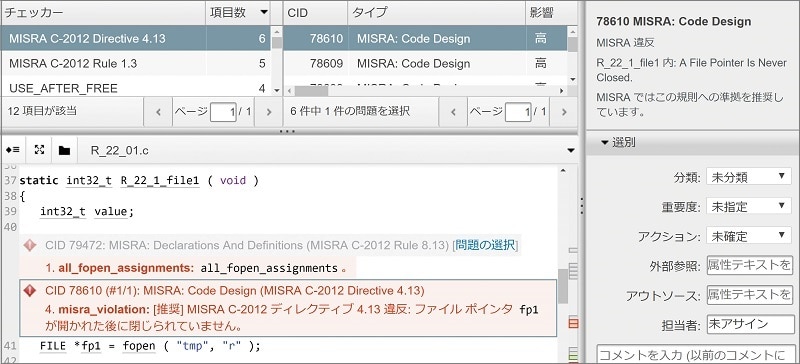The width and height of the screenshot is (800, 364).
Task: Click fopen call on line 41
Action: click(139, 346)
